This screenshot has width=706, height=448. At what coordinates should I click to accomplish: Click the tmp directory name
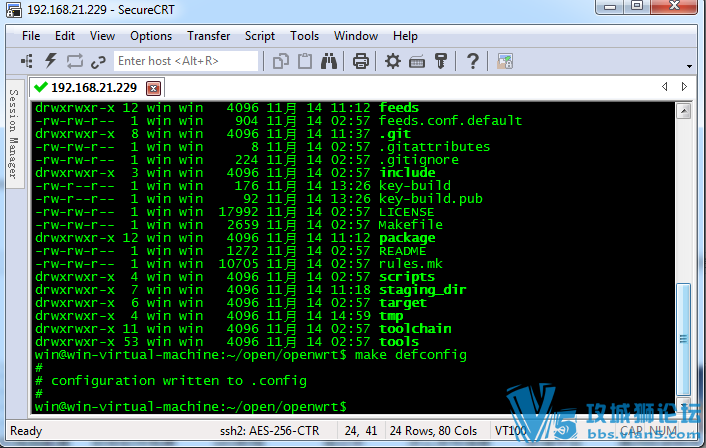coord(391,316)
